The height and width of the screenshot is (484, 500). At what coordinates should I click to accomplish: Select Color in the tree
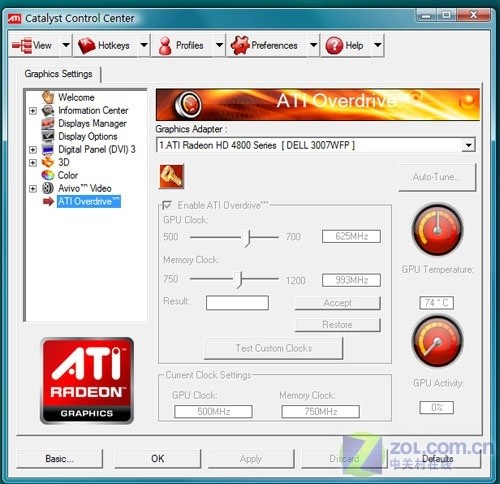[68, 175]
